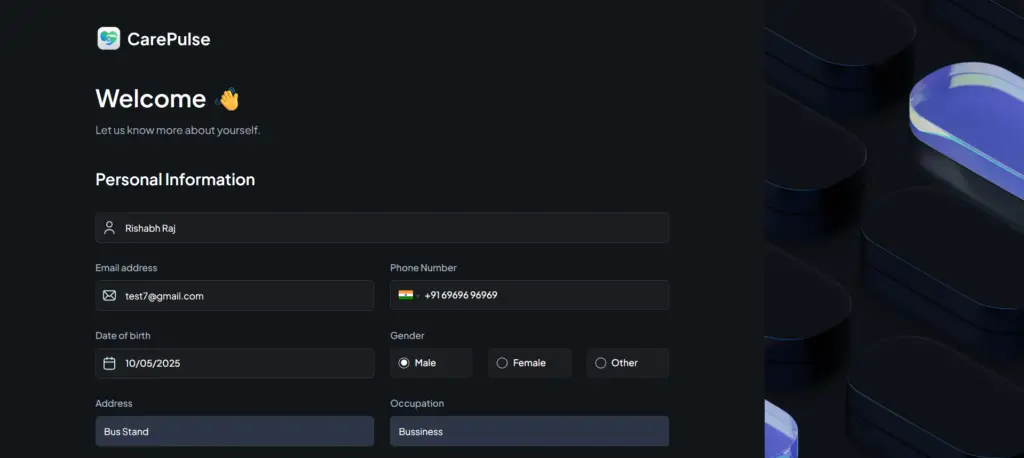1024x458 pixels.
Task: Focus the name field containing Rishabh Raj
Action: click(x=390, y=228)
